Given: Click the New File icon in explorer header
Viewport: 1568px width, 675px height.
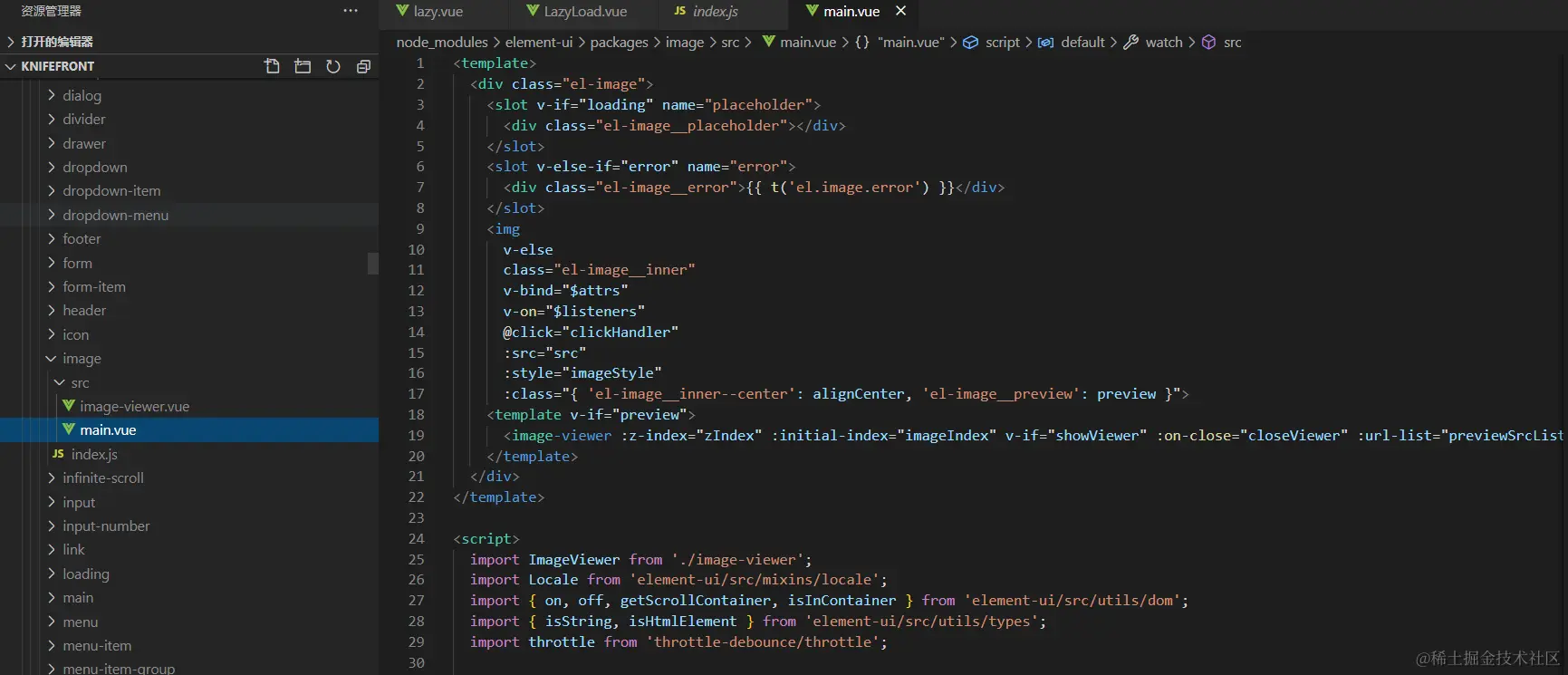Looking at the screenshot, I should point(272,66).
